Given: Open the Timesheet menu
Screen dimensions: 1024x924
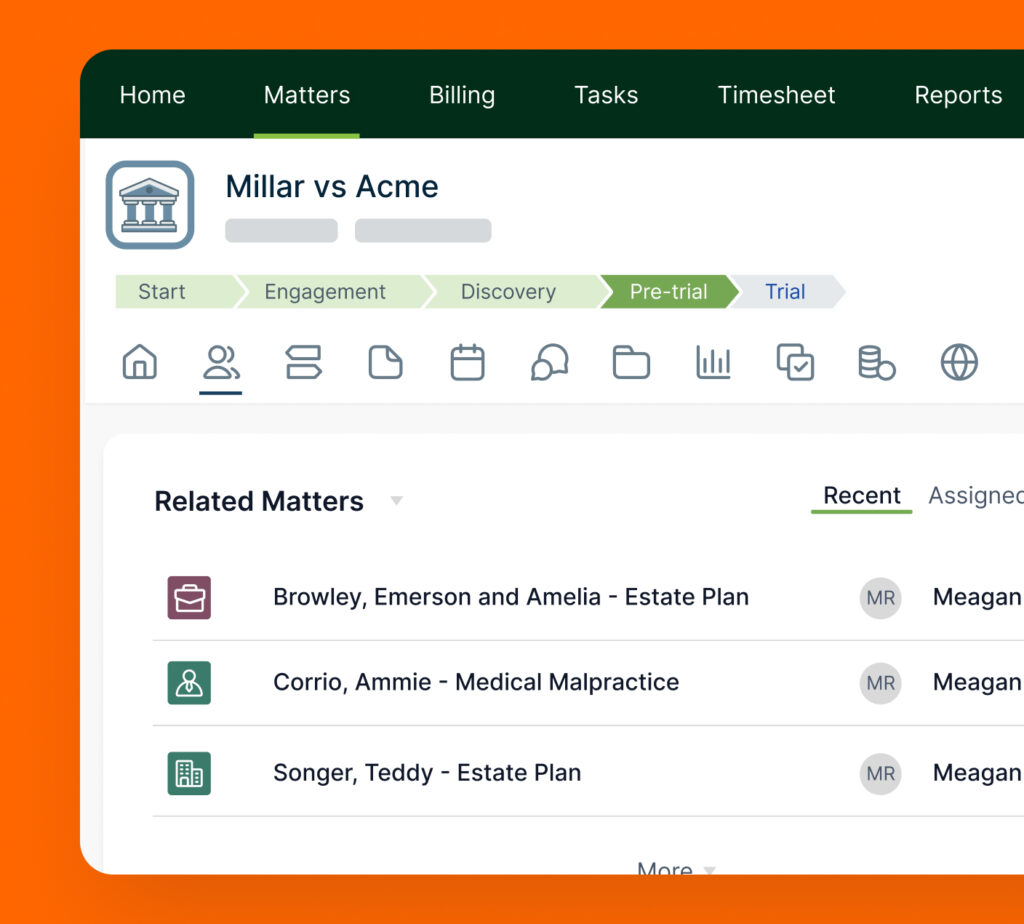Looking at the screenshot, I should pos(776,95).
